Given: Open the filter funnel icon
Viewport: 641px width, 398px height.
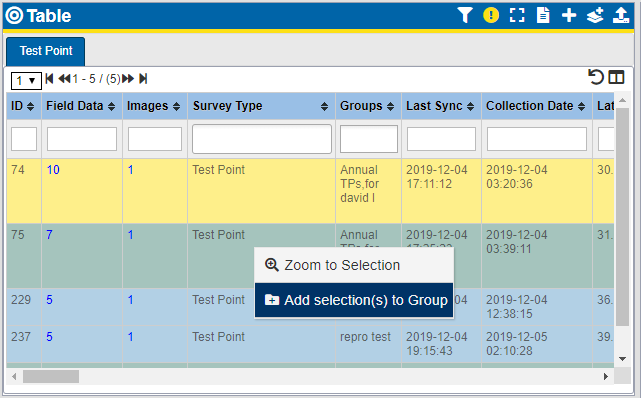Looking at the screenshot, I should [x=465, y=16].
